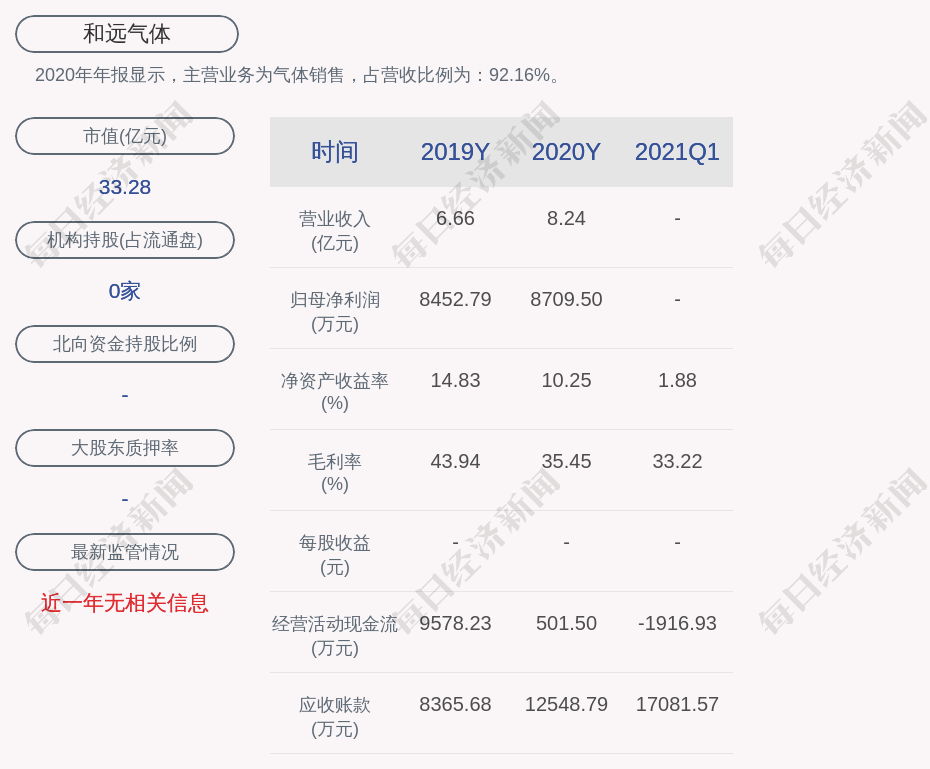
Task: Select the 时间 column header
Action: (335, 152)
